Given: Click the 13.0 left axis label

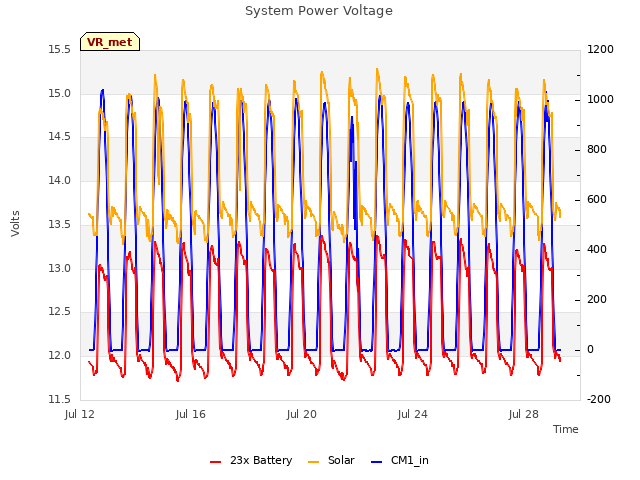Looking at the screenshot, I should click(x=59, y=268).
